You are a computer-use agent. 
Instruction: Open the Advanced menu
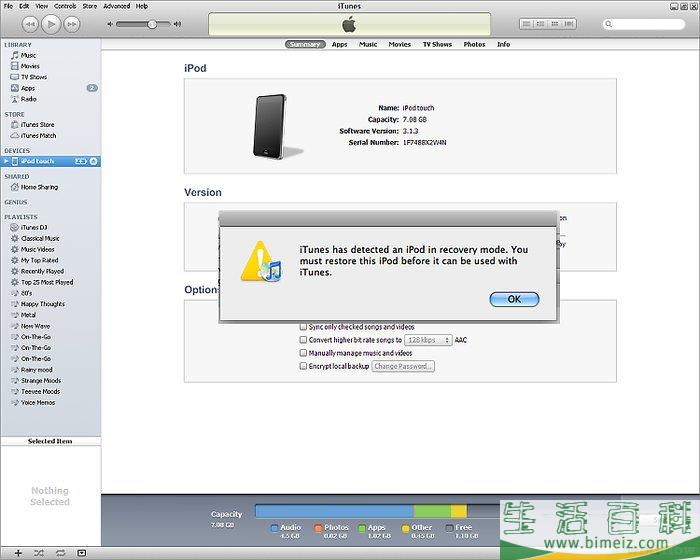[x=117, y=6]
